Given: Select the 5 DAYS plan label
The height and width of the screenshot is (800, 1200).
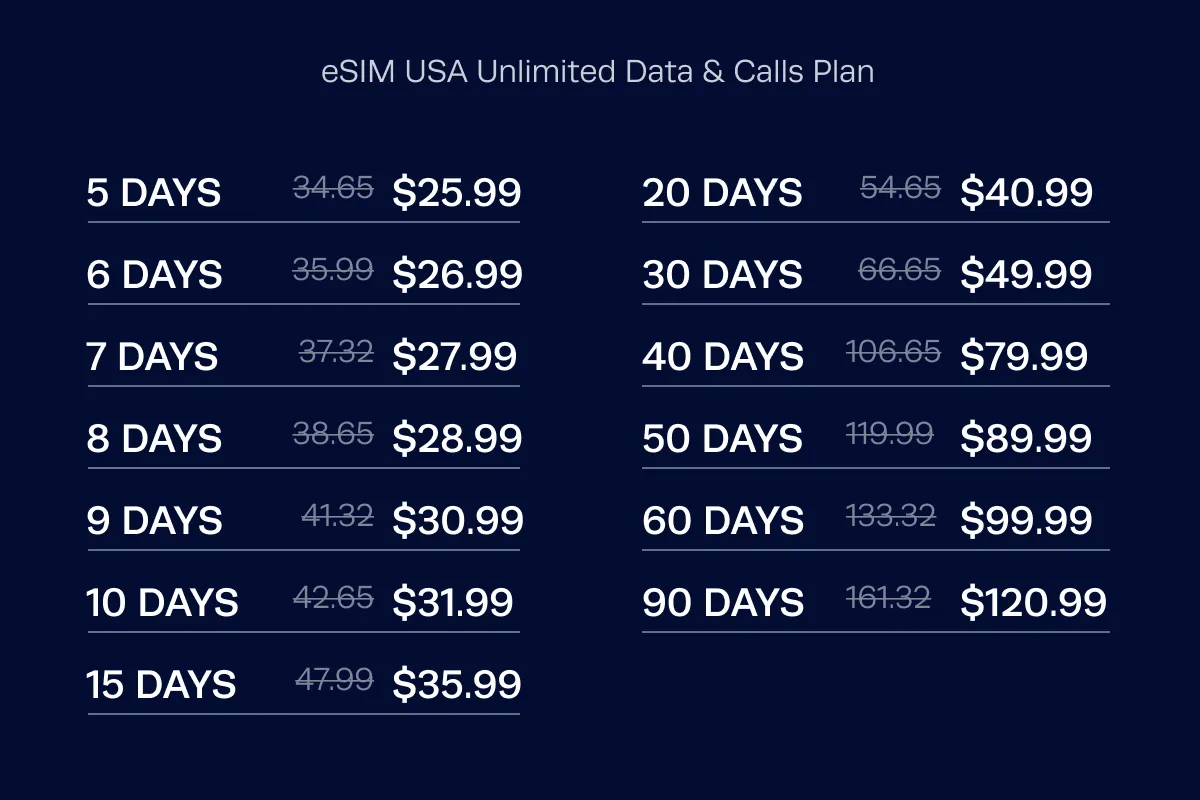Looking at the screenshot, I should (x=154, y=192).
